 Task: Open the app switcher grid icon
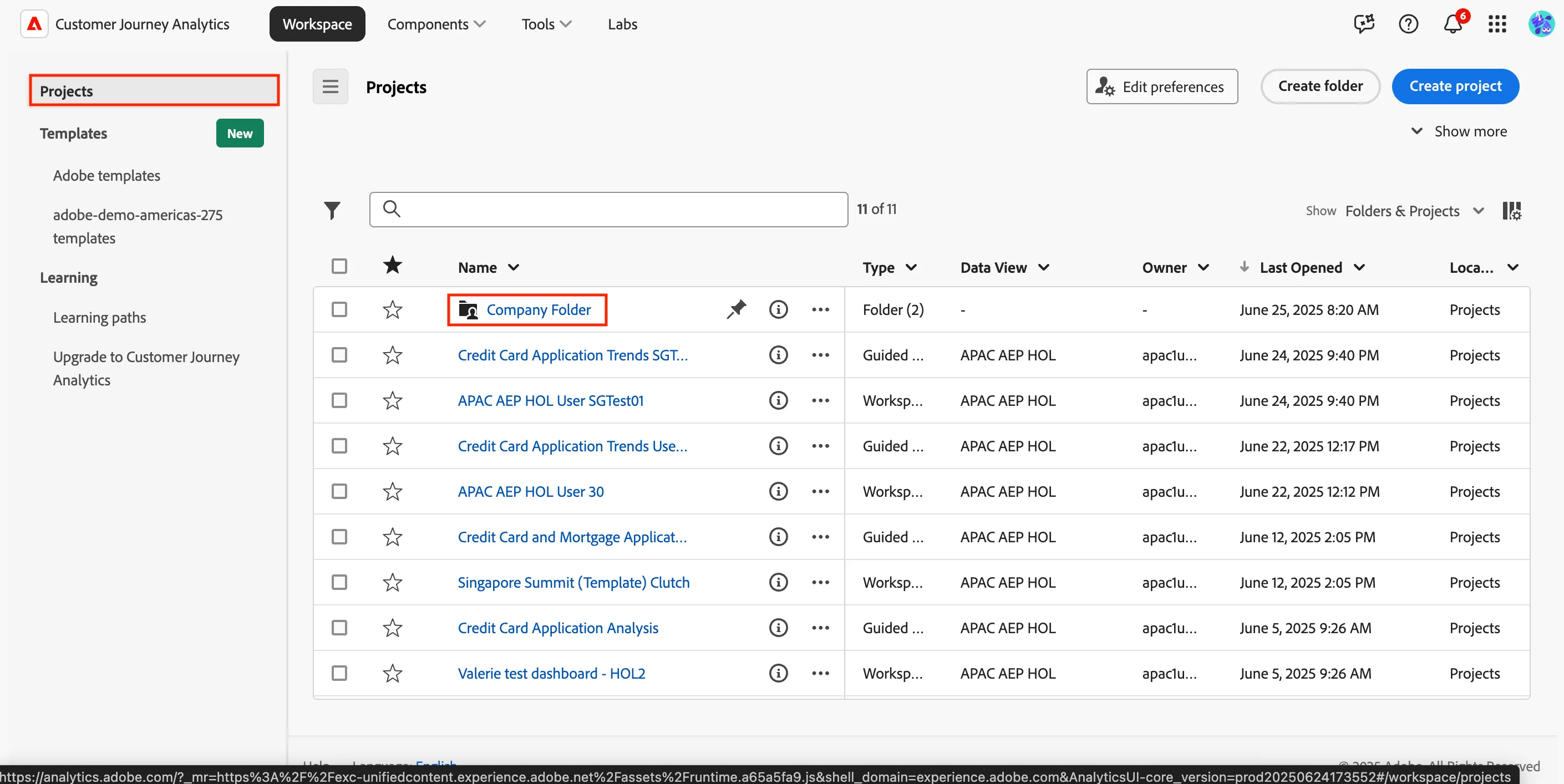tap(1497, 24)
